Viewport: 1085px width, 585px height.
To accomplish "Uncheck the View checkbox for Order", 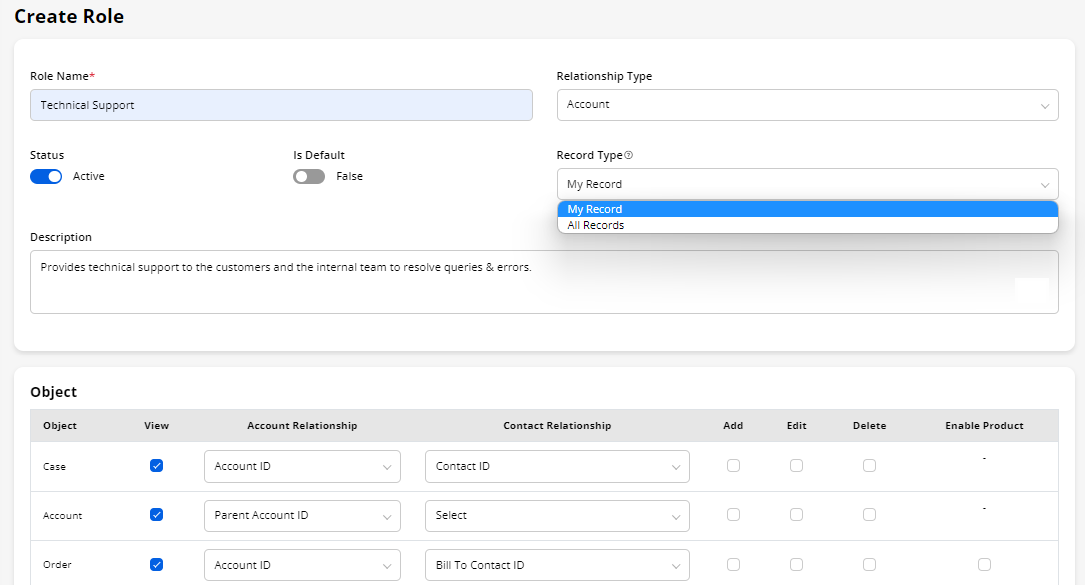I will [156, 565].
